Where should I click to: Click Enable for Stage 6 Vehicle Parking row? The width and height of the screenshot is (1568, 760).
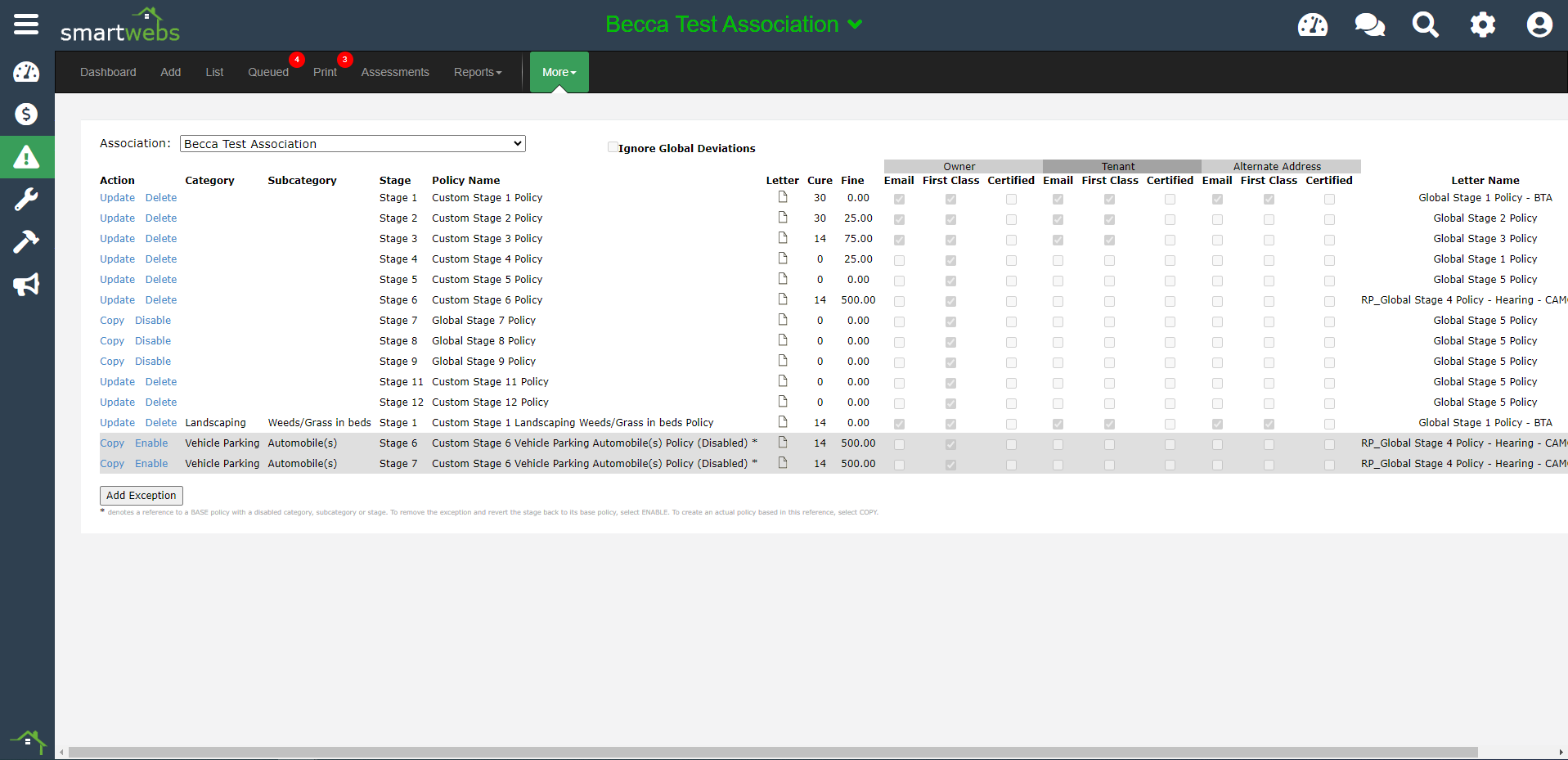click(x=151, y=443)
